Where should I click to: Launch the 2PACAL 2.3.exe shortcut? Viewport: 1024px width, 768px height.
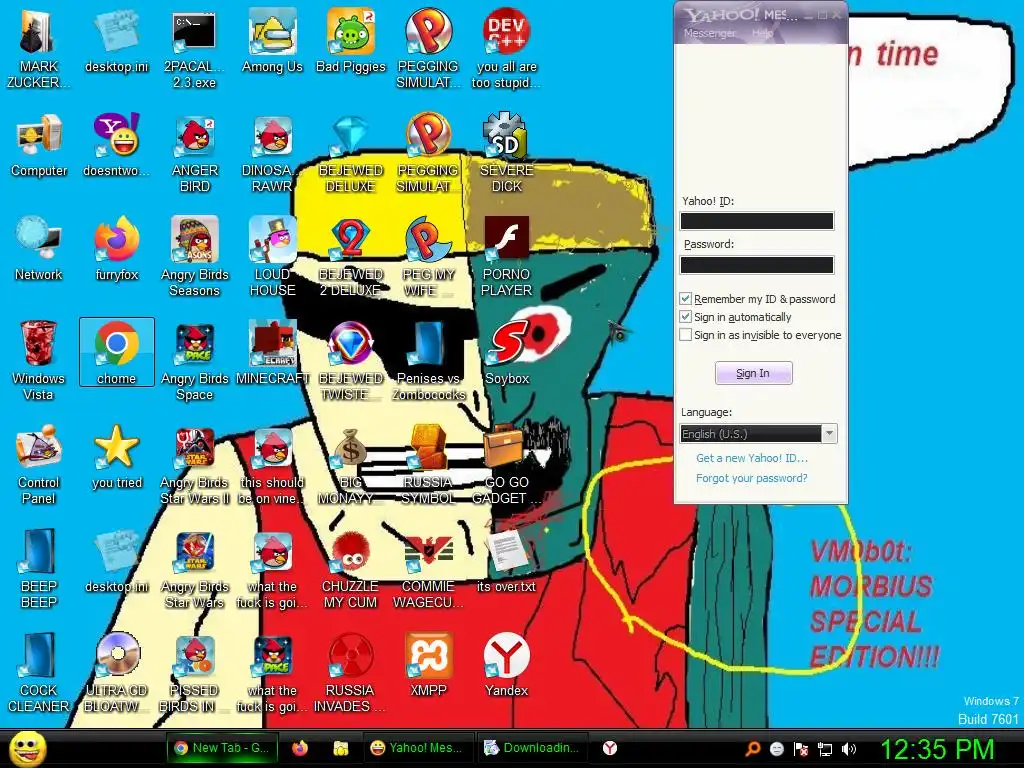coord(194,47)
